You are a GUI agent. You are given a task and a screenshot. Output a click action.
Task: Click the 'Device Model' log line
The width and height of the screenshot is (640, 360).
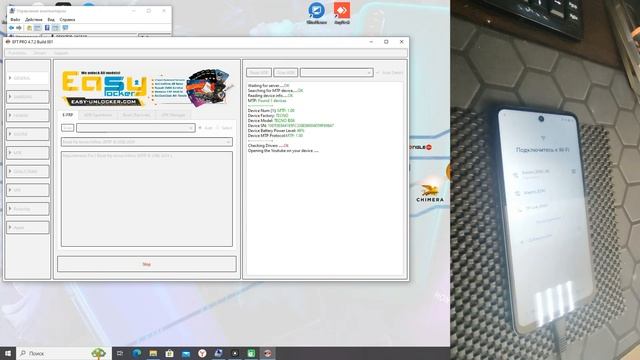point(271,121)
